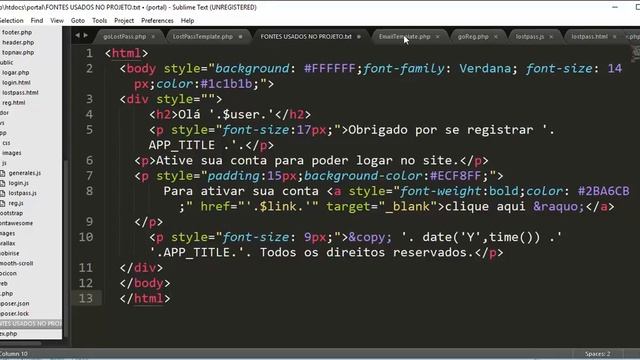Close the EmailTemplate.php tab
Image resolution: width=640 pixels, height=360 pixels.
438,37
